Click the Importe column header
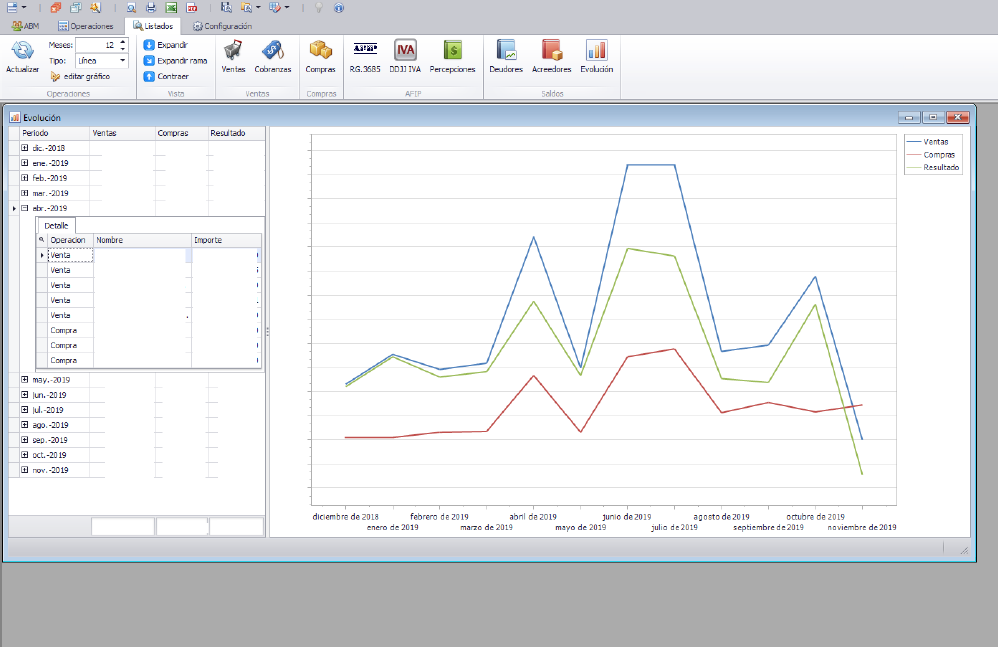The width and height of the screenshot is (998, 647). click(x=225, y=240)
